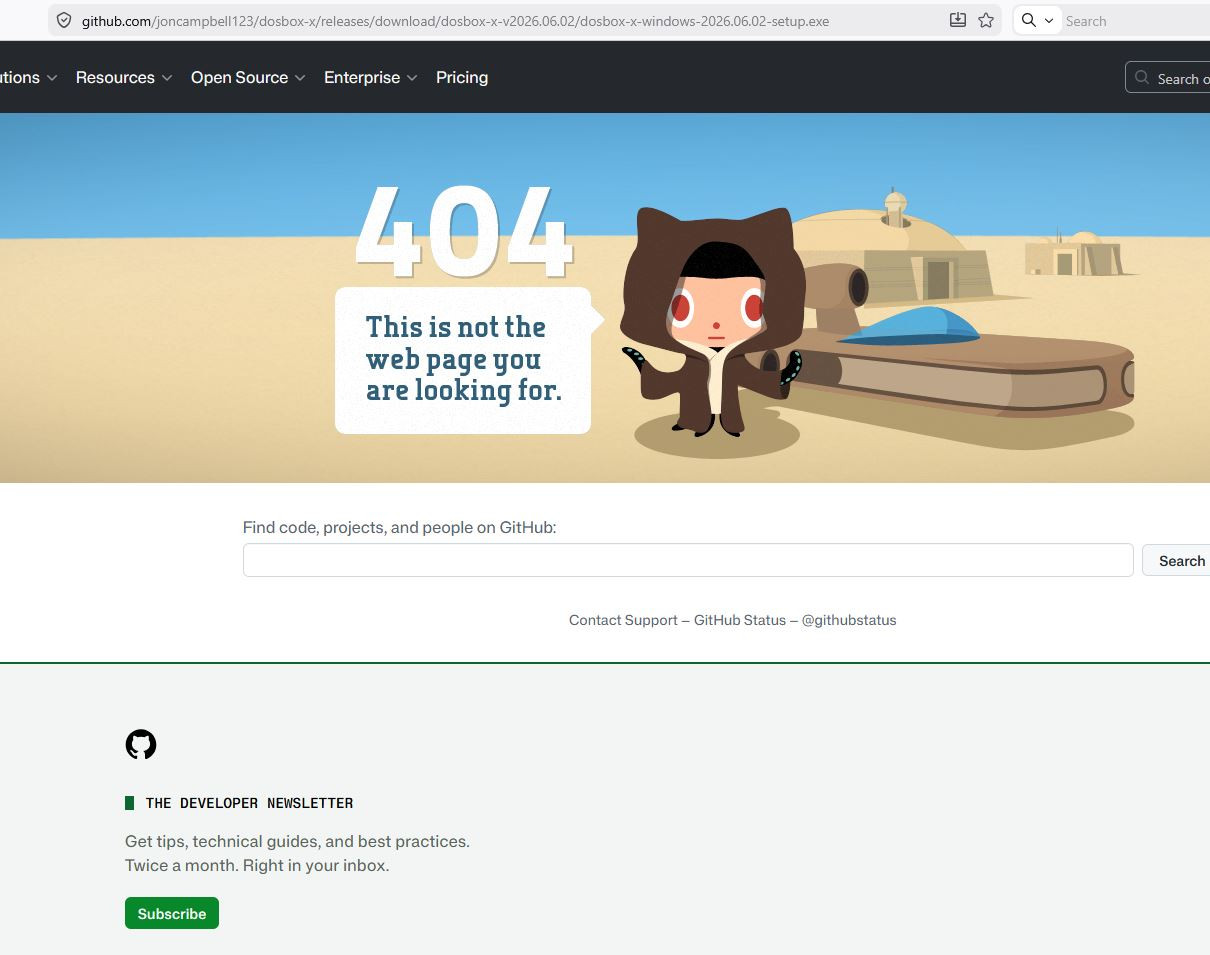
Task: Expand the Enterprise menu
Action: [x=371, y=77]
